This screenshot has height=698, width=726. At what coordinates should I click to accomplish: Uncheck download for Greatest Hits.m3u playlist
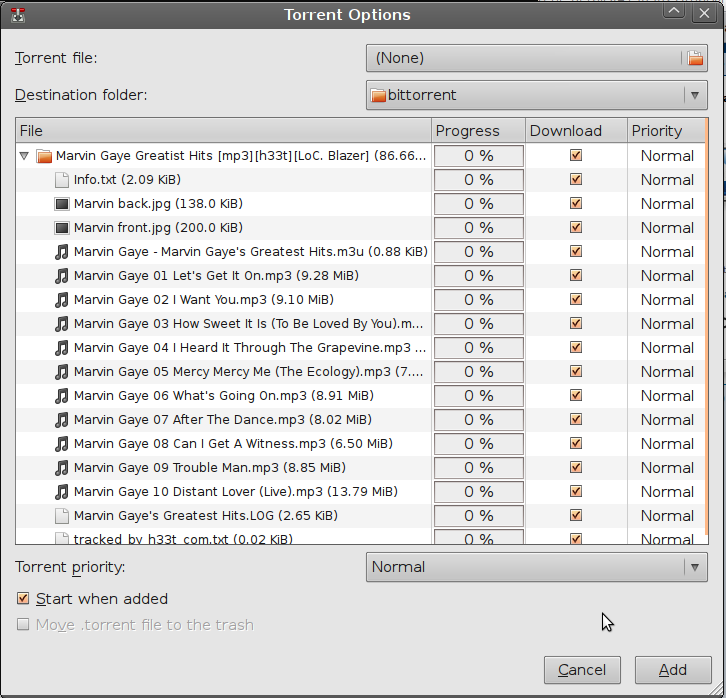[x=576, y=251]
